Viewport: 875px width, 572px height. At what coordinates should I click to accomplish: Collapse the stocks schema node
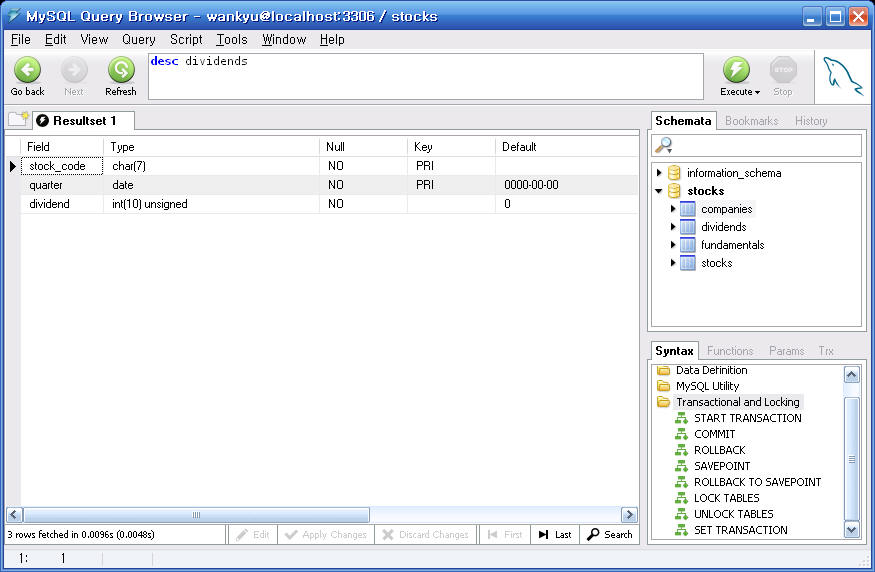[x=659, y=191]
